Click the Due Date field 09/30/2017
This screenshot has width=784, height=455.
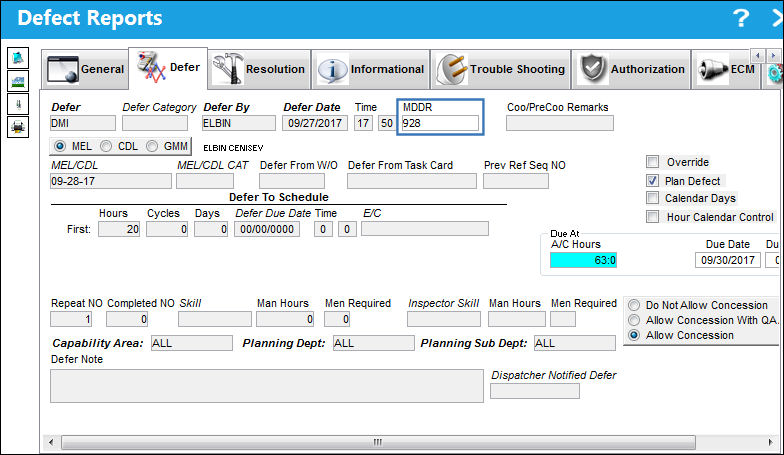point(728,260)
